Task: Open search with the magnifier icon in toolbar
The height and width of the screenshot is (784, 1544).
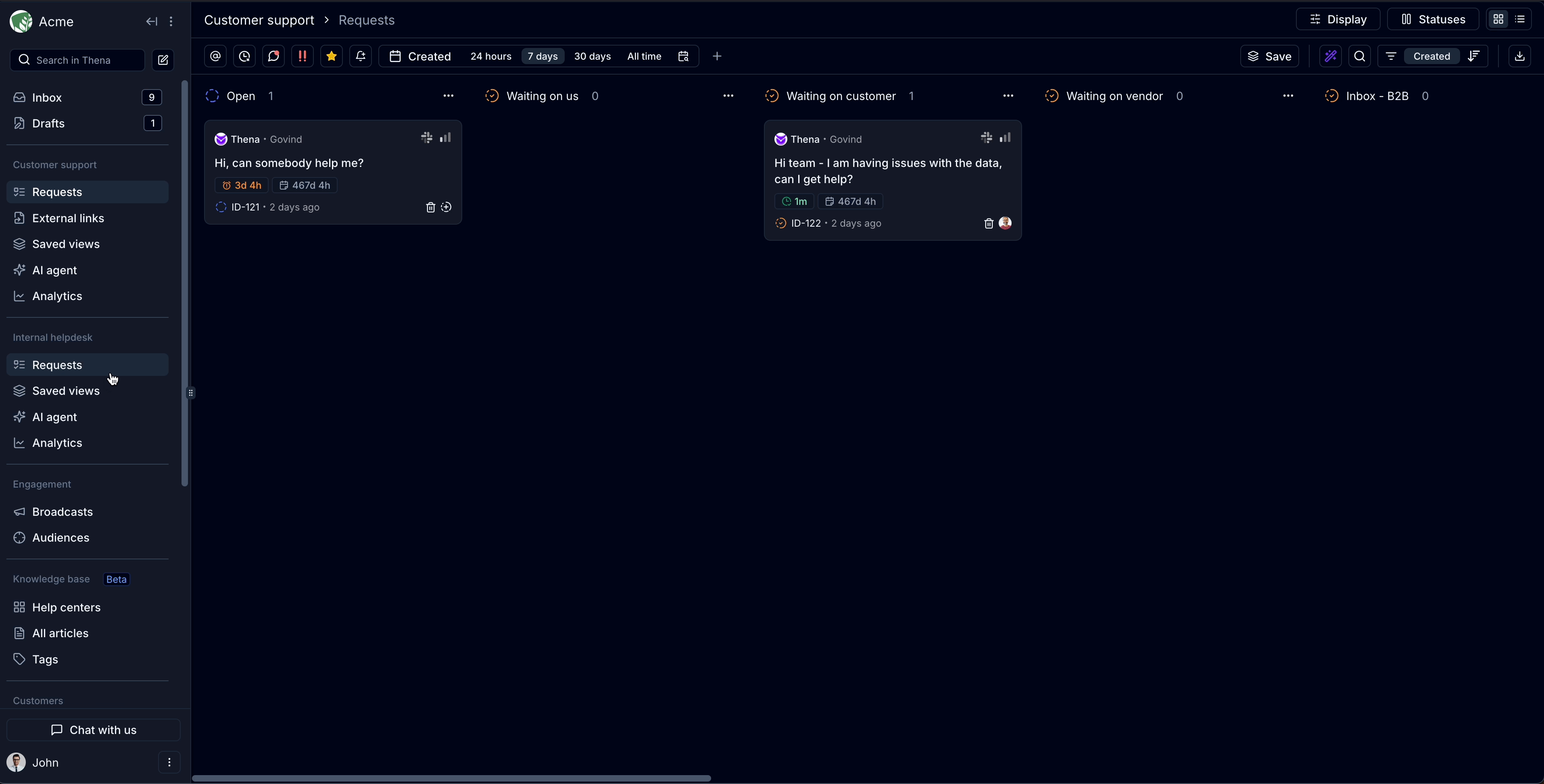Action: point(1360,56)
